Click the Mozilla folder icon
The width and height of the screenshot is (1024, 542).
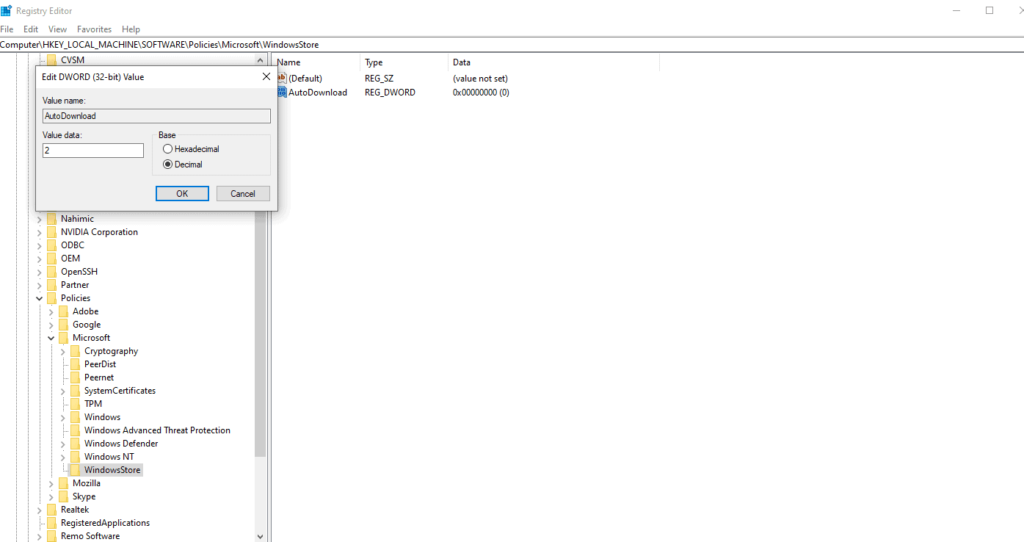63,483
